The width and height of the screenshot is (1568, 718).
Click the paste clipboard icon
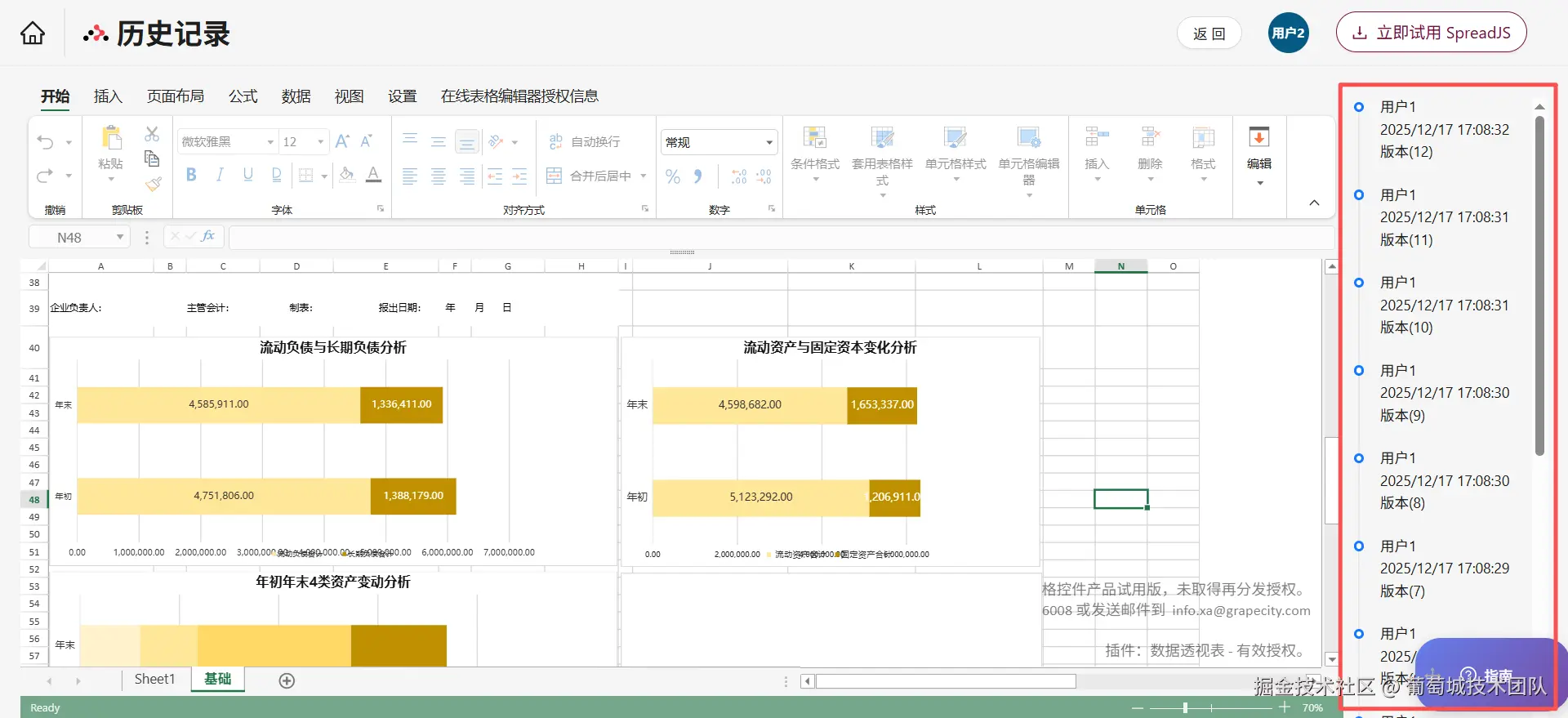click(111, 137)
